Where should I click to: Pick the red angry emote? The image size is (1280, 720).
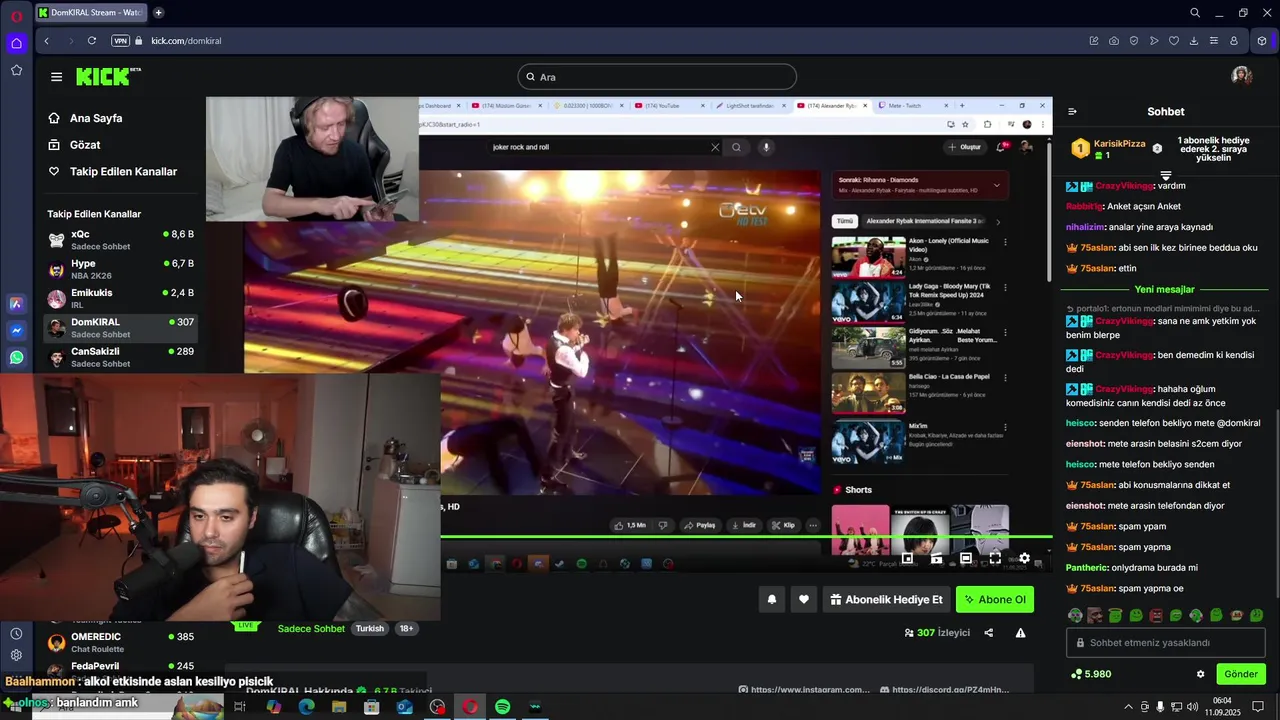(x=1156, y=616)
